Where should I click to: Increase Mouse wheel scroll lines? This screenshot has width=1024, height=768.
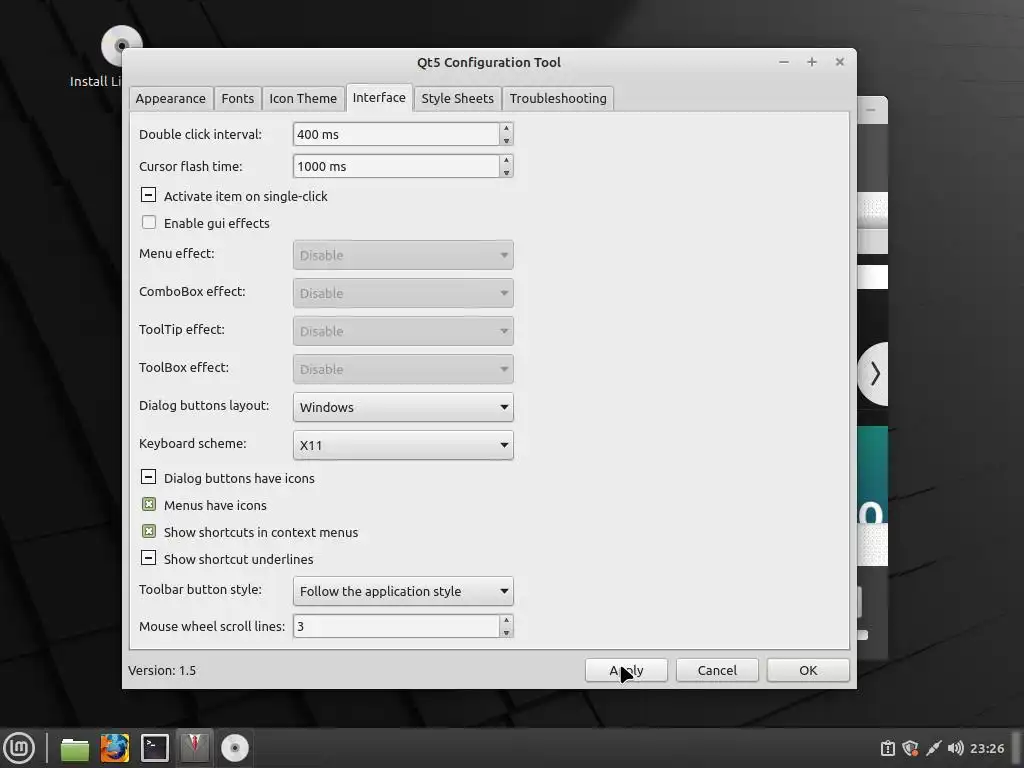point(506,620)
